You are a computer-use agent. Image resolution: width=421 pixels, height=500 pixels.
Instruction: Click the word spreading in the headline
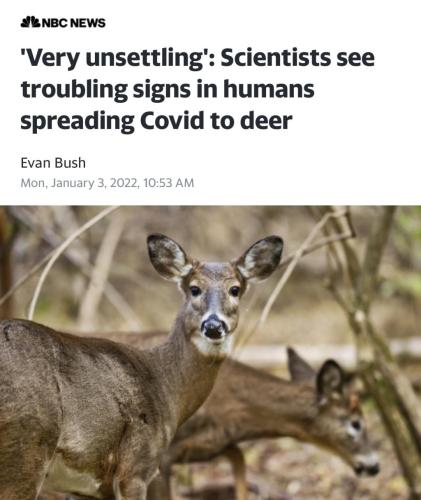point(77,122)
